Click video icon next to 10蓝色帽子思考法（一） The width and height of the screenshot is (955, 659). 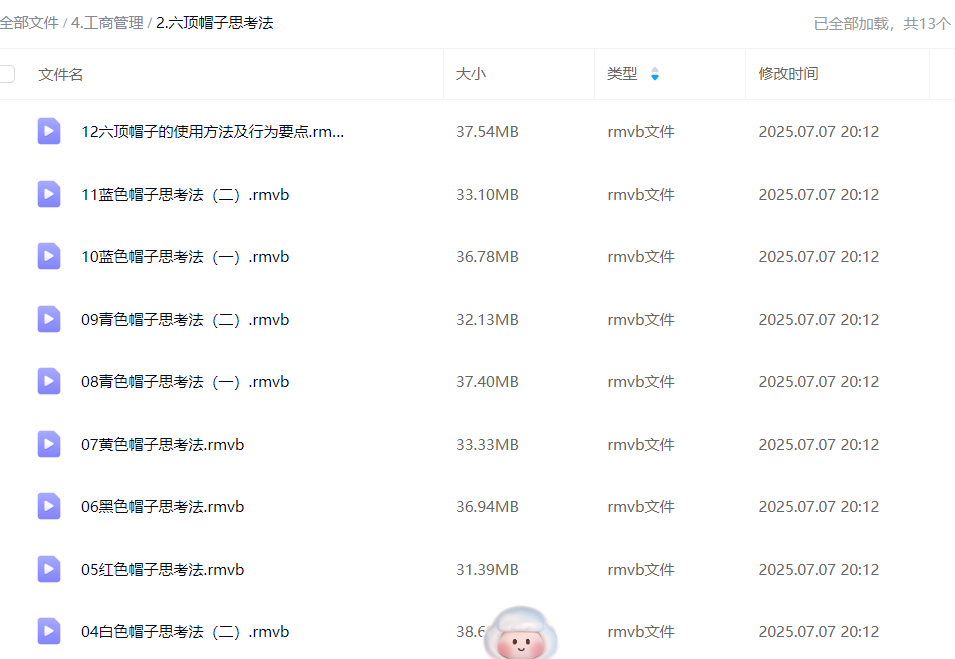49,256
